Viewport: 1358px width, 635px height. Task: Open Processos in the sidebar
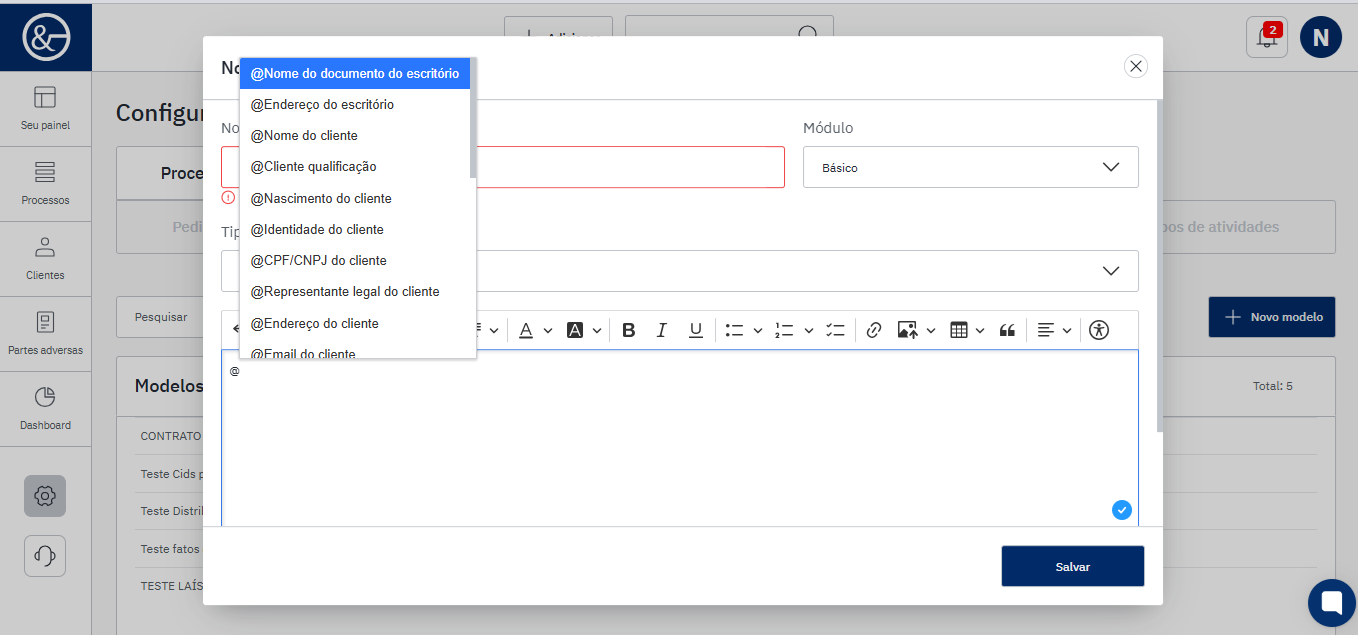click(45, 184)
